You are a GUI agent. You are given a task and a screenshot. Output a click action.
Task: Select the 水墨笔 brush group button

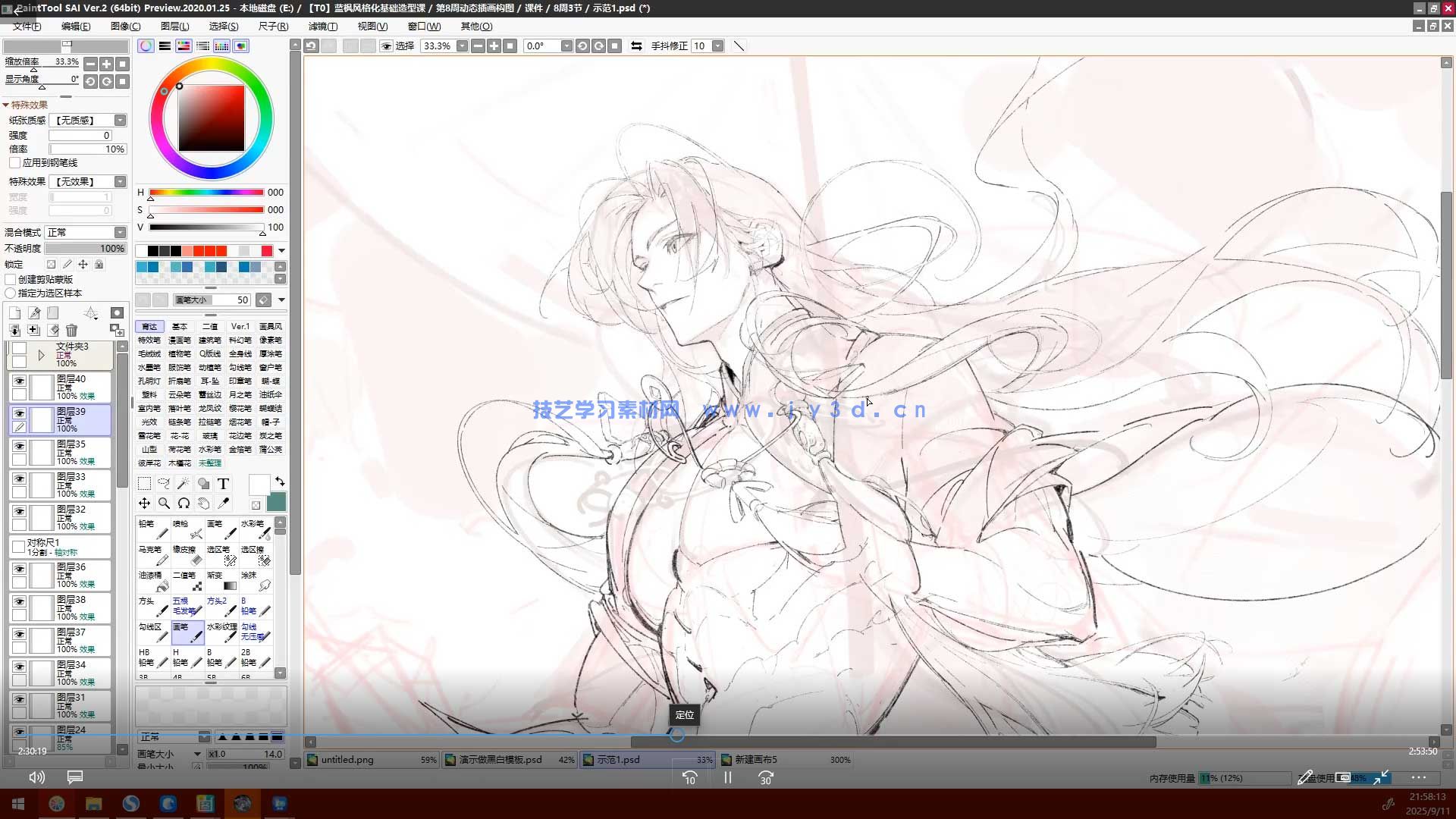(x=149, y=368)
